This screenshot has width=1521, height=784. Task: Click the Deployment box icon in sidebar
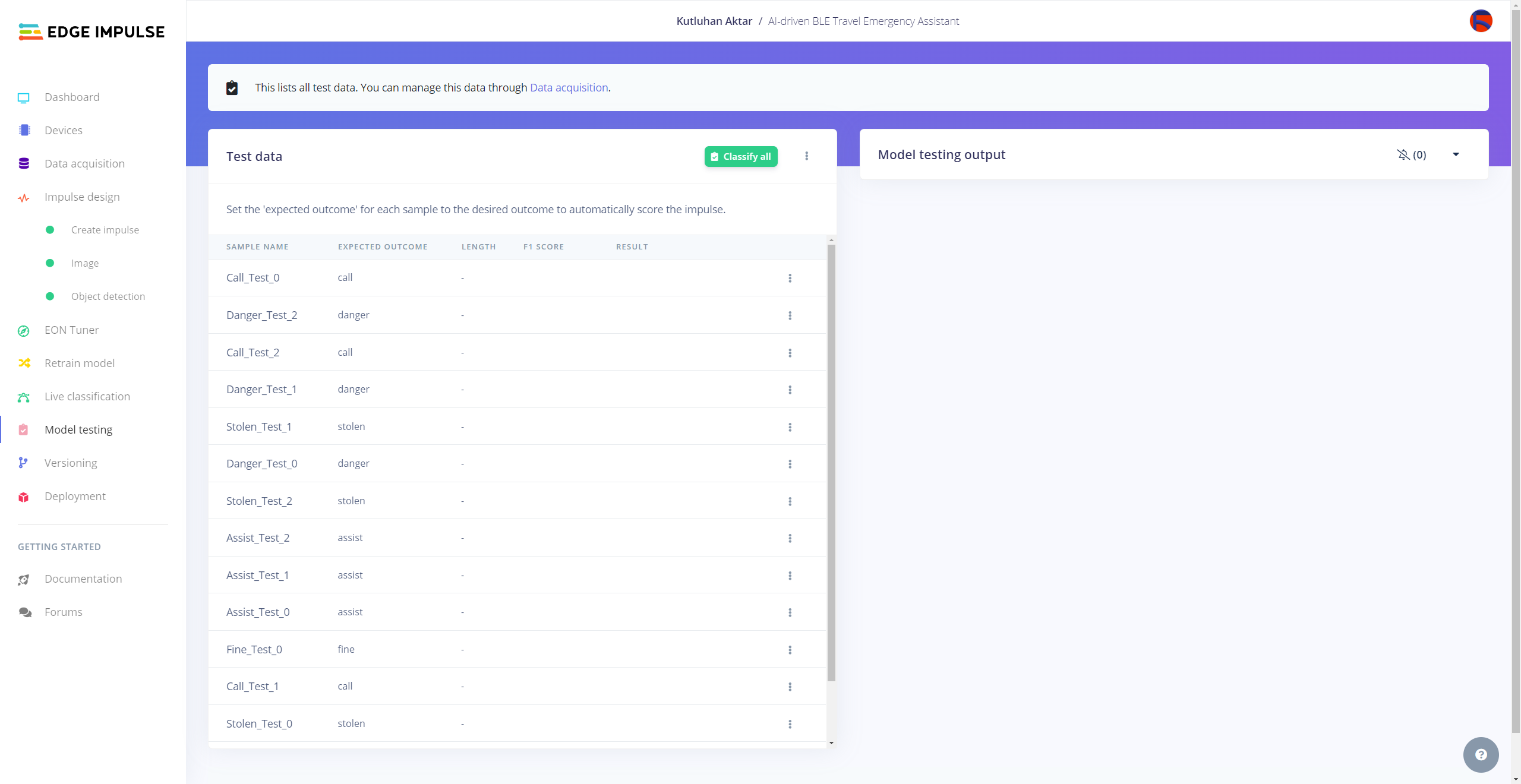[x=24, y=497]
